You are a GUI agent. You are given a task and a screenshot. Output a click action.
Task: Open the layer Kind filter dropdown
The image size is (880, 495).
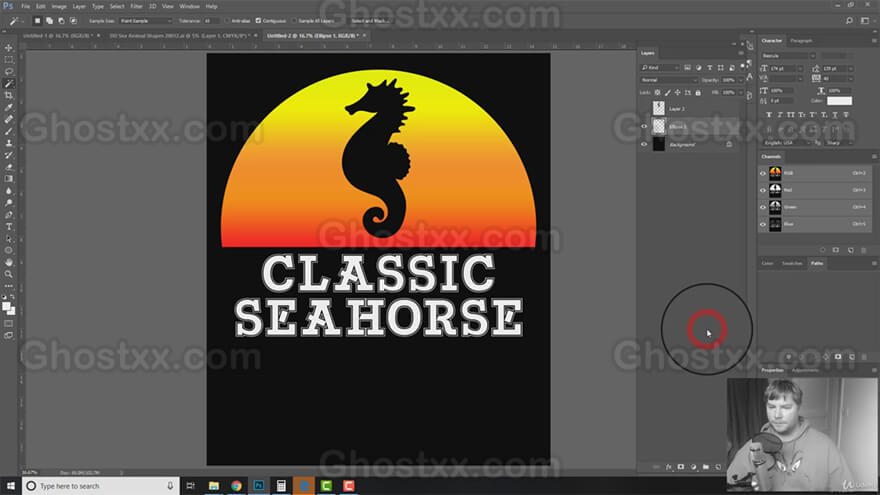click(660, 68)
